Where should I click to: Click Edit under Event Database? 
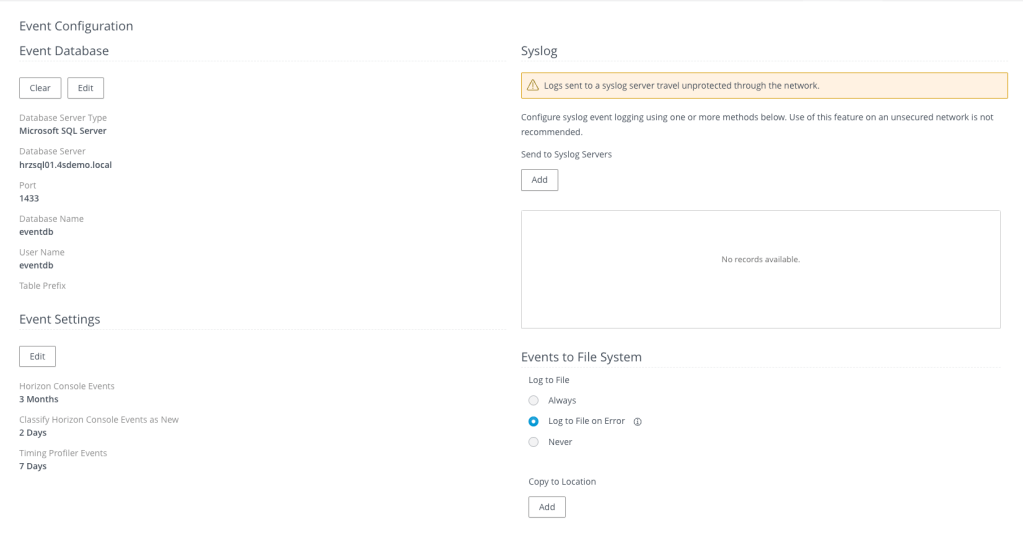[85, 88]
